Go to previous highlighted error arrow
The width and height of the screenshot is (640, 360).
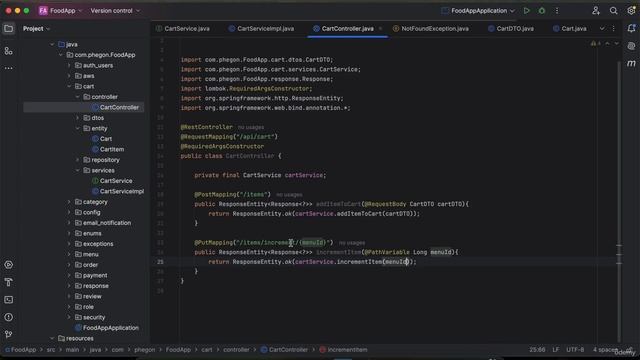[x=607, y=43]
